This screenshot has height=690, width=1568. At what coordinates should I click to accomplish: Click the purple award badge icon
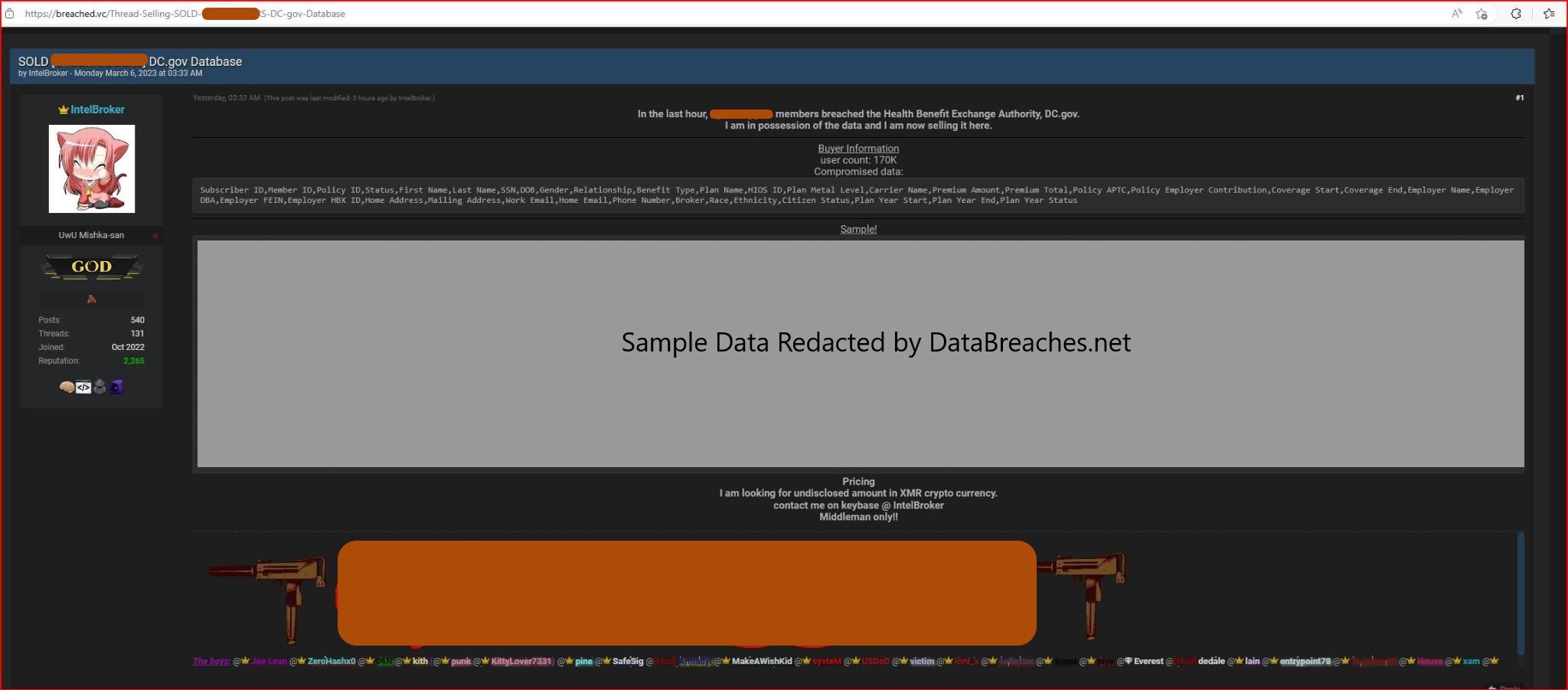click(x=116, y=388)
